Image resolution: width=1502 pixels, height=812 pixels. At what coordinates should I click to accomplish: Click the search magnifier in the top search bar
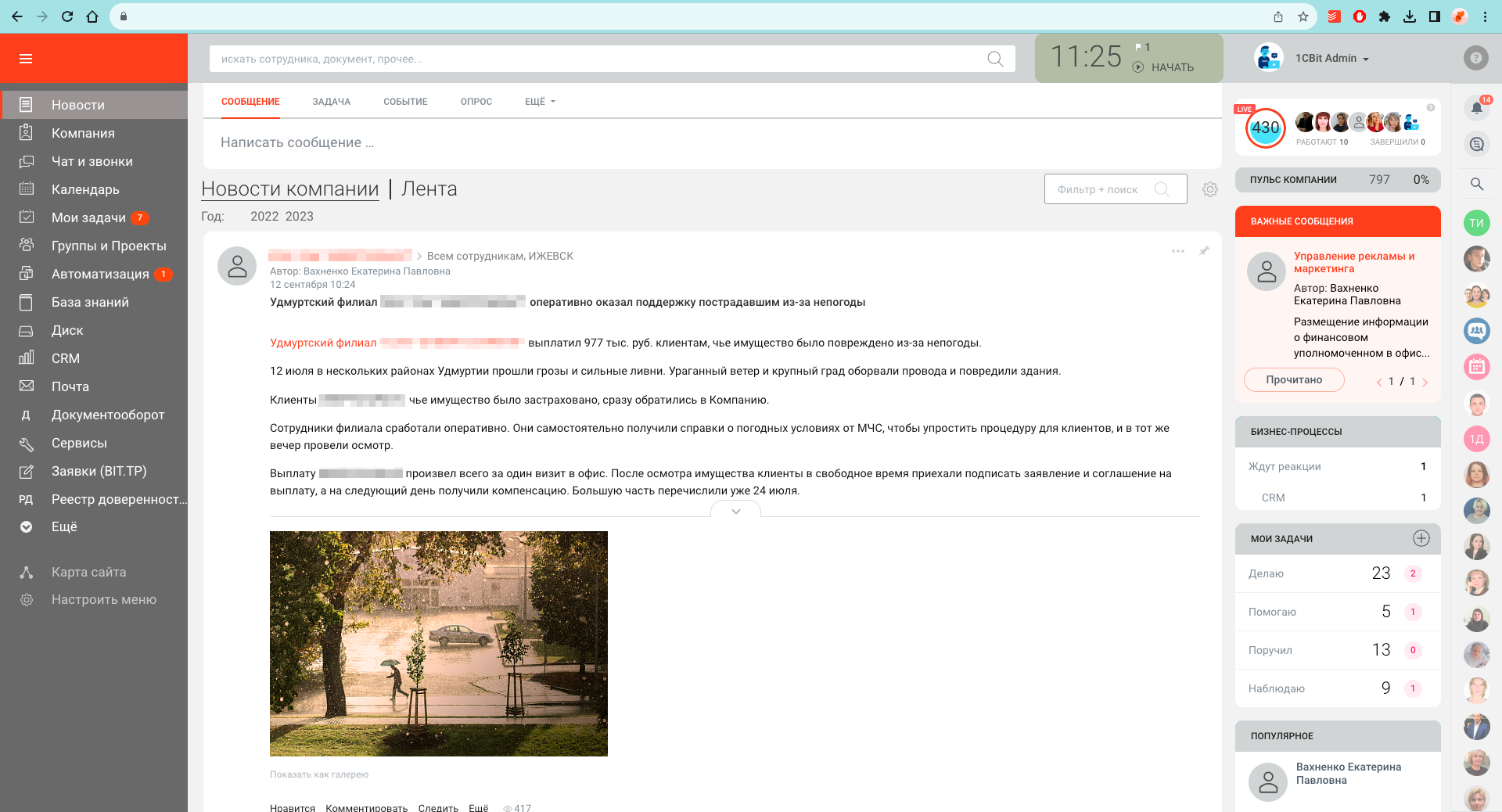coord(995,59)
